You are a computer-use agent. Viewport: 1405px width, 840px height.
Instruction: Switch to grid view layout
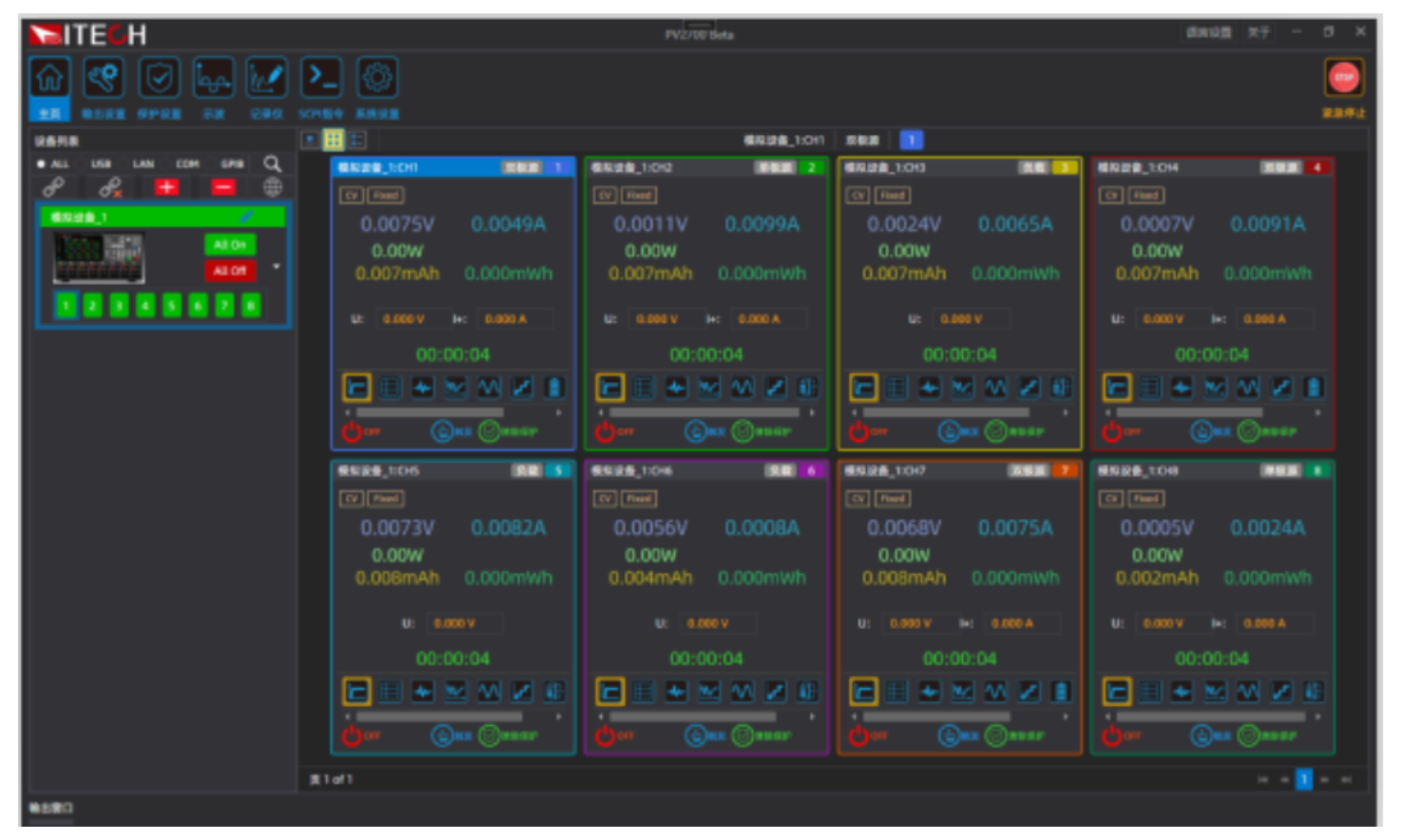click(x=334, y=141)
